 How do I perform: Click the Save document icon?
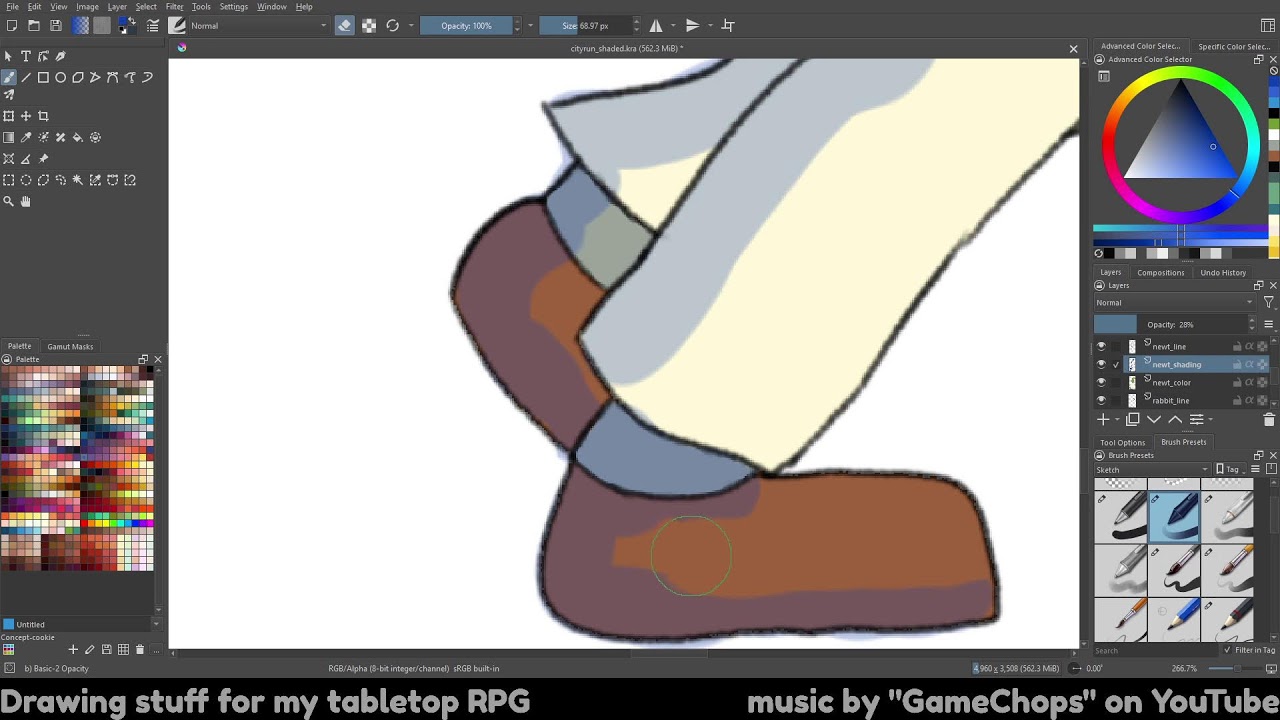56,25
